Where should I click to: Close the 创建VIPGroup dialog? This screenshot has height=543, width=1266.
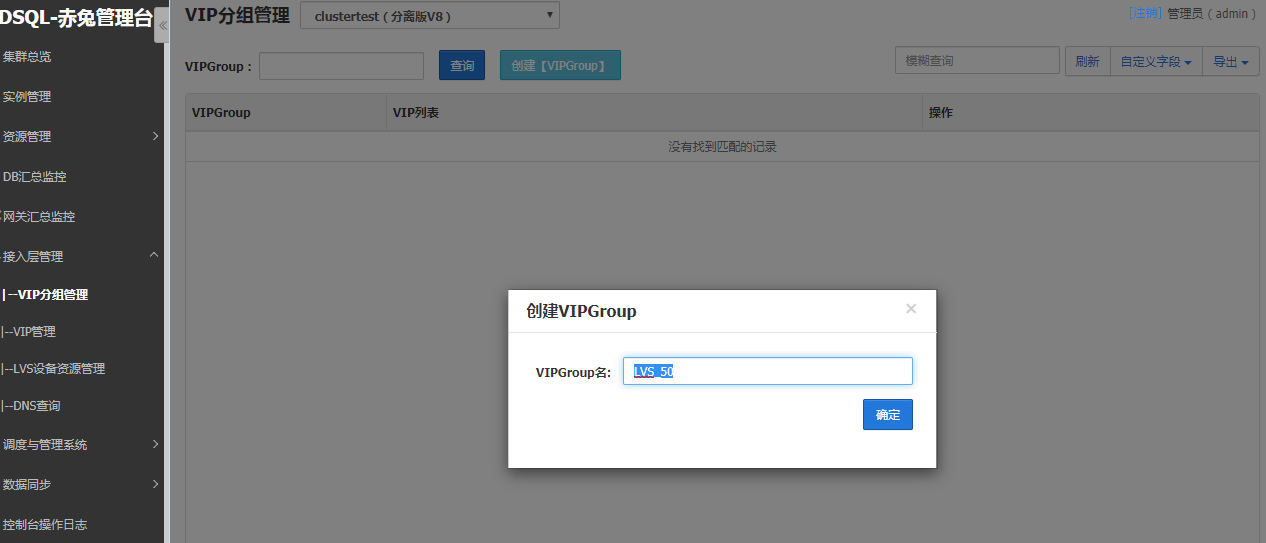[911, 309]
